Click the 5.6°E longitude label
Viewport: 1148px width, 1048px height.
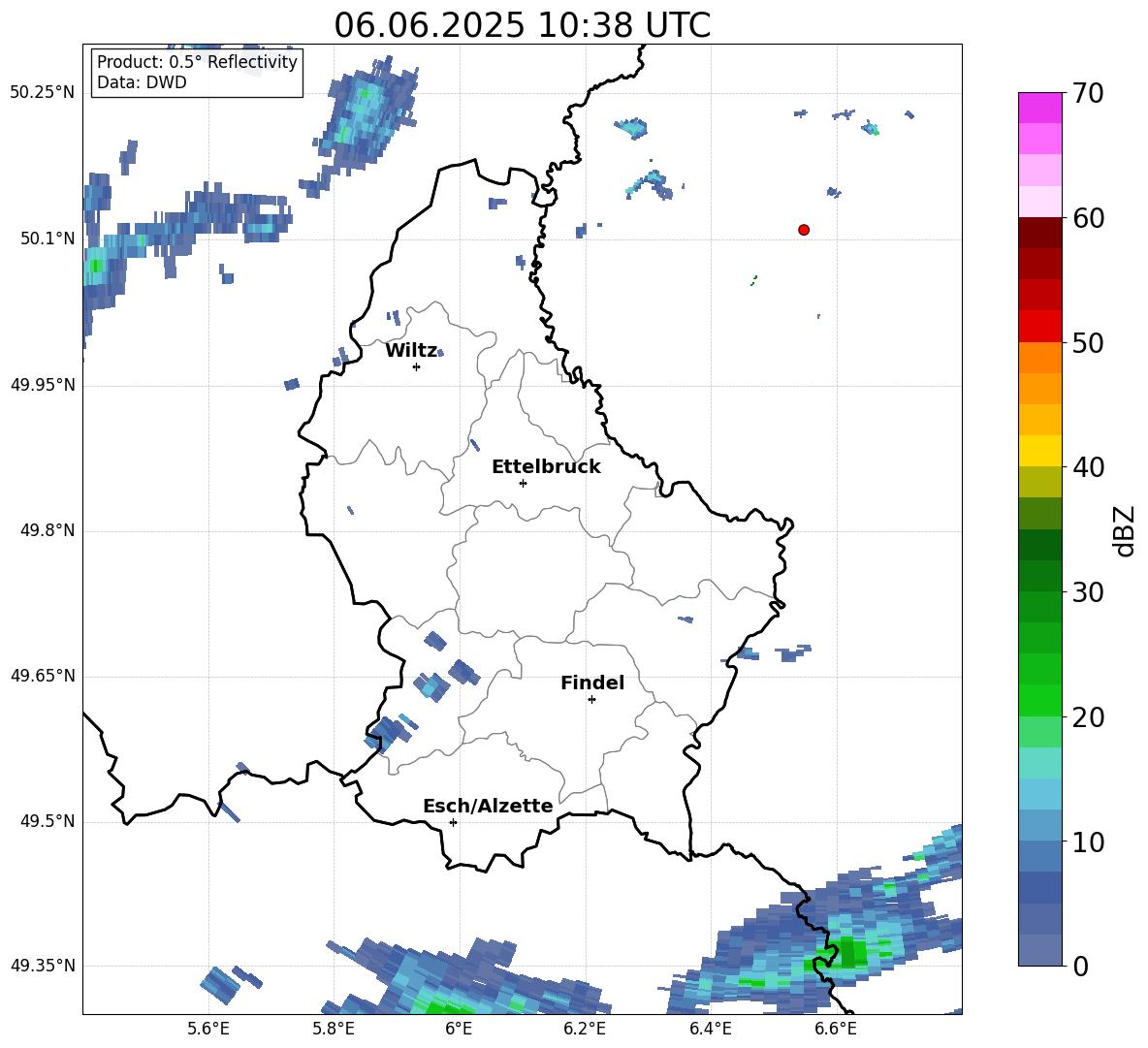click(x=208, y=1030)
